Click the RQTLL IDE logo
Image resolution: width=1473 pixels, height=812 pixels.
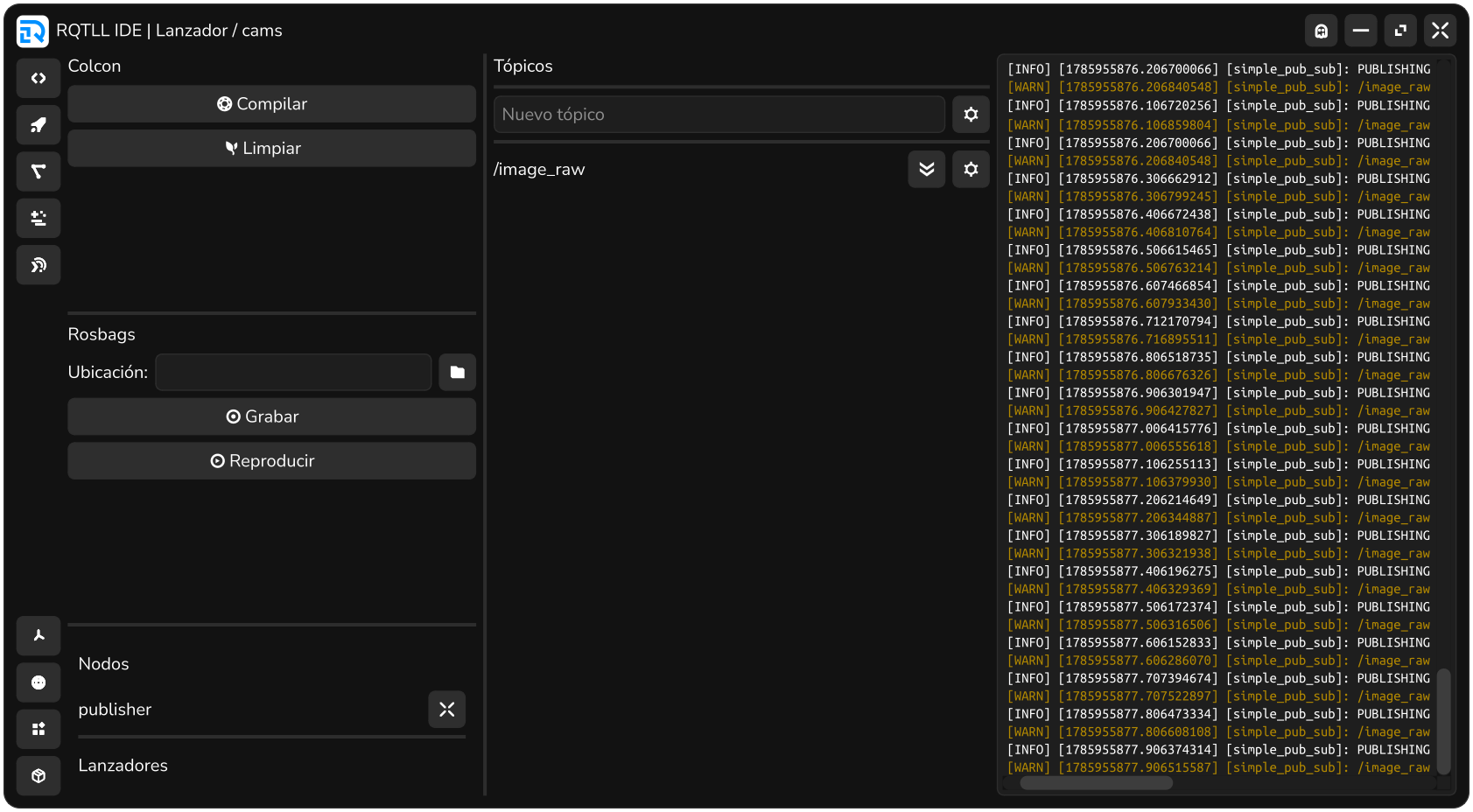(32, 31)
